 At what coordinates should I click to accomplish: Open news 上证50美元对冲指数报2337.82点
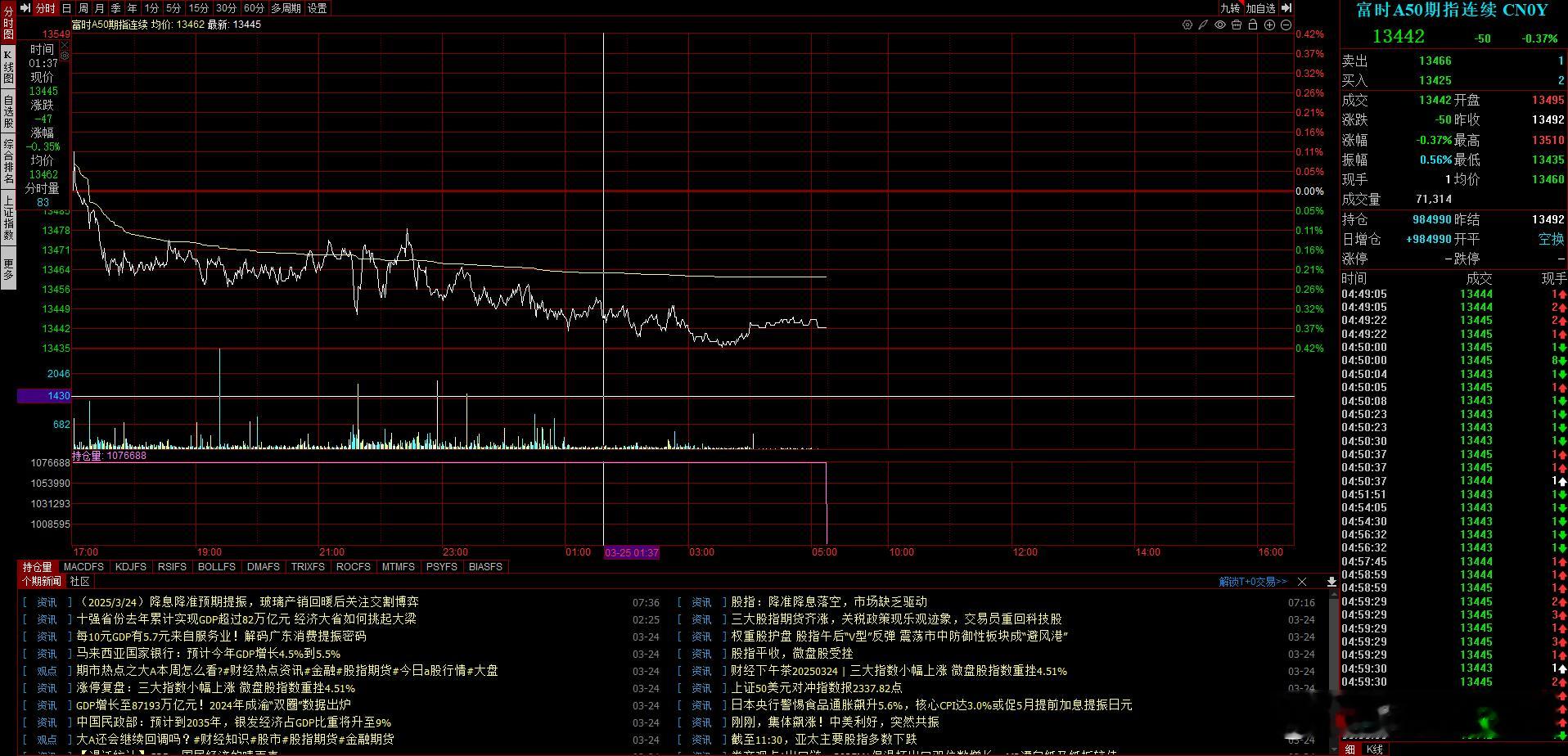(x=817, y=688)
